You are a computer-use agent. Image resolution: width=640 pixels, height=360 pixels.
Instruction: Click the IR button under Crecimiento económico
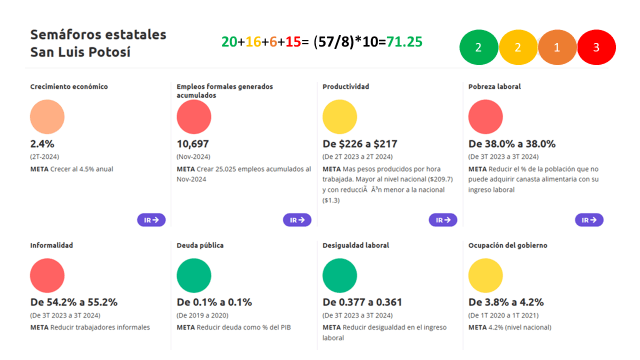[151, 220]
